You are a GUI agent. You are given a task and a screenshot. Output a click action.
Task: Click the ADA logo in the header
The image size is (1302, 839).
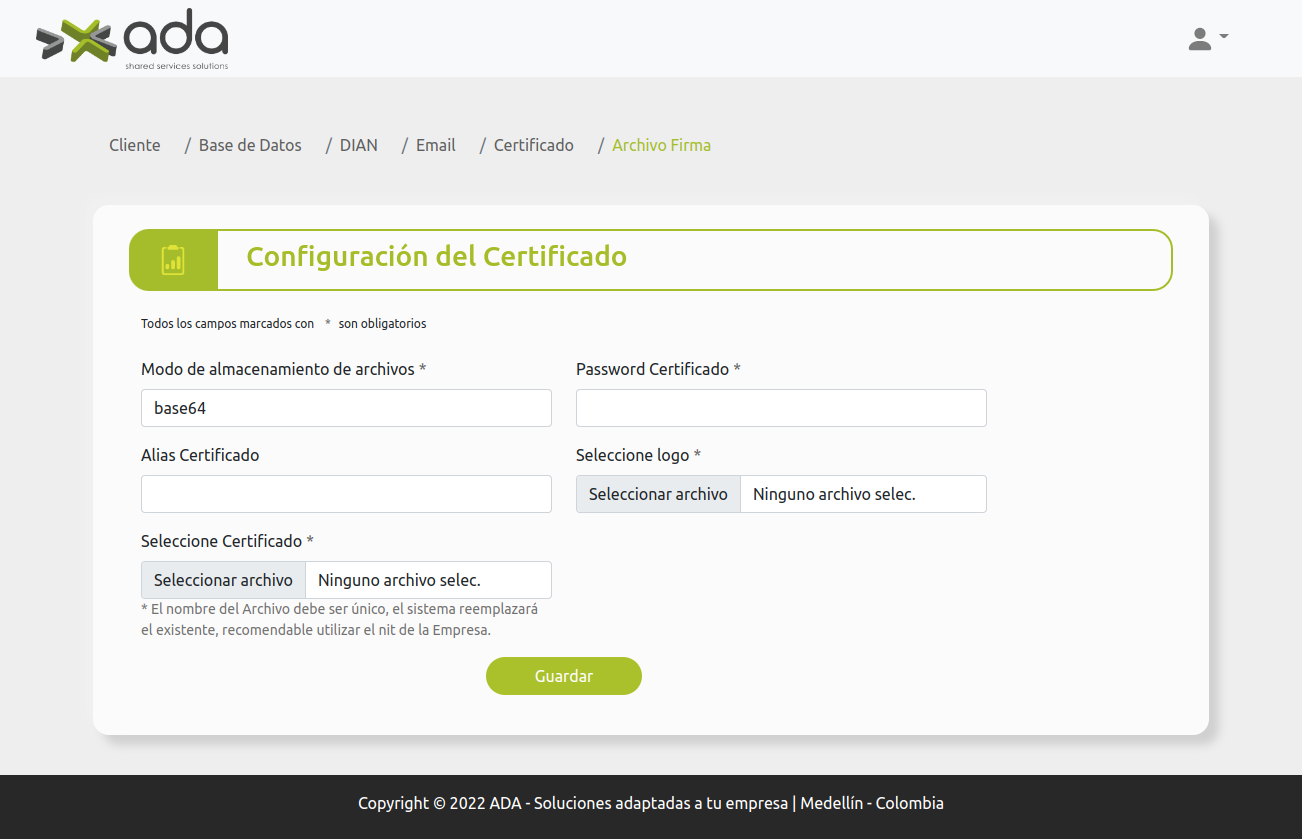(x=132, y=40)
